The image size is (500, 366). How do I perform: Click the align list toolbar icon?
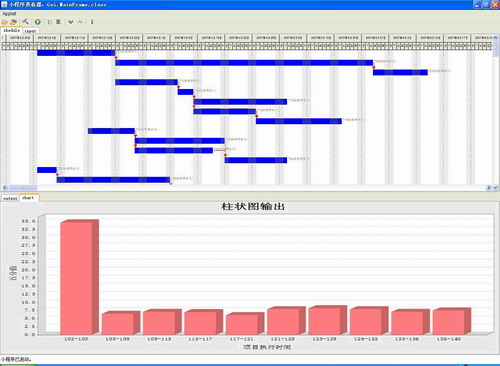59,22
